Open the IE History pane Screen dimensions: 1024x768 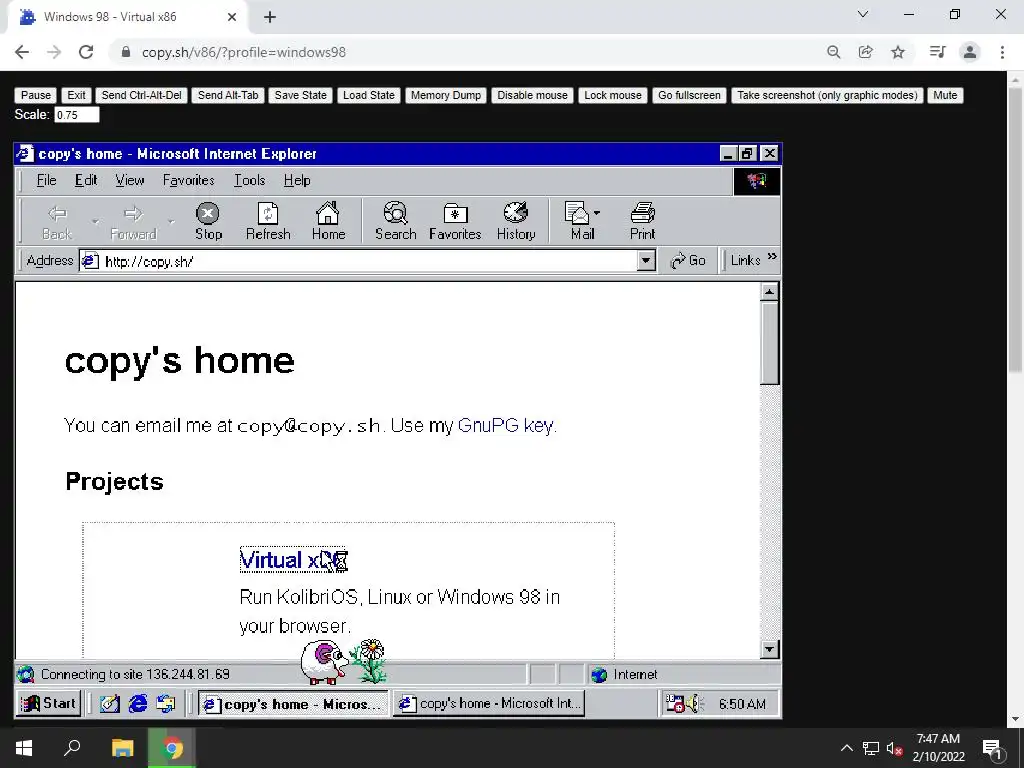pos(515,221)
